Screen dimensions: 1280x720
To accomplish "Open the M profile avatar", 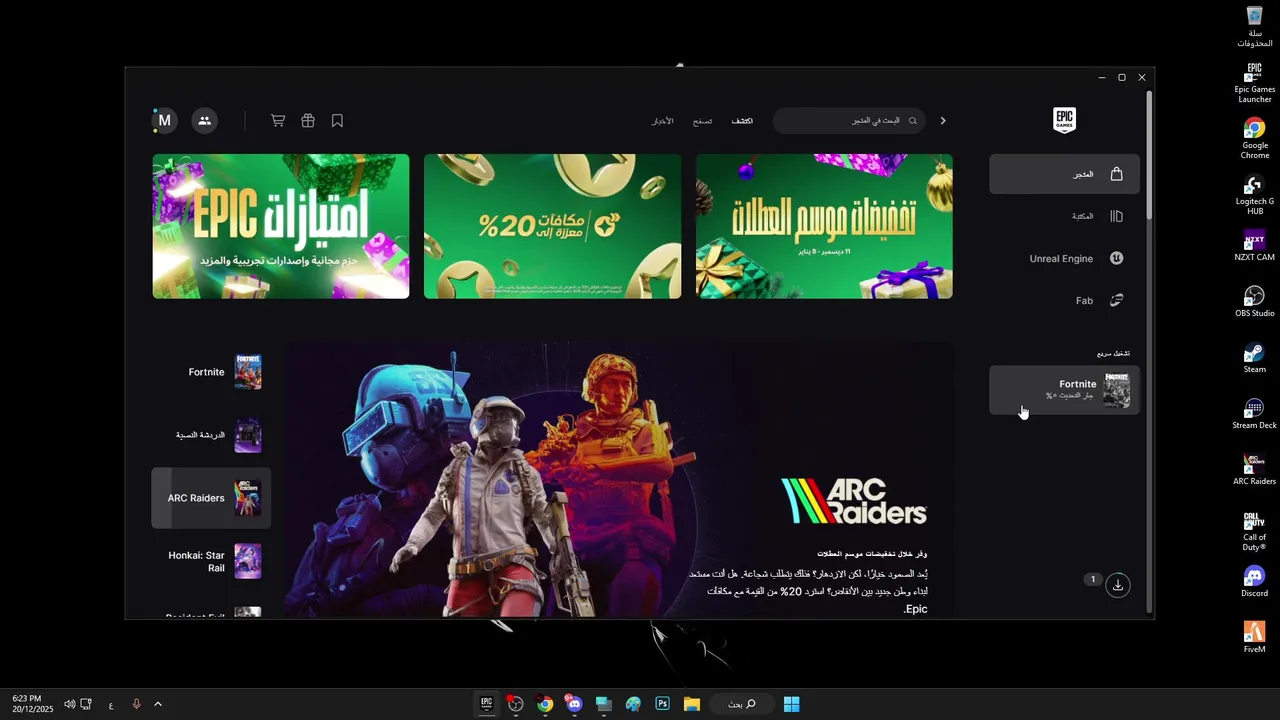I will pyautogui.click(x=164, y=121).
